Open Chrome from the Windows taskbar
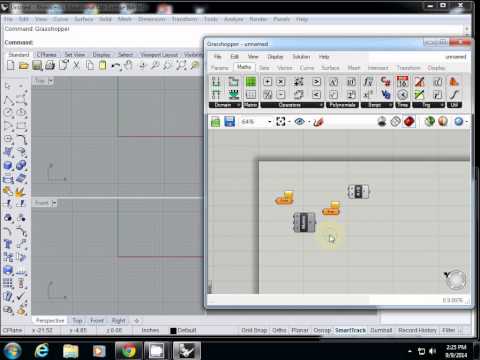Image resolution: width=480 pixels, height=360 pixels. pos(128,351)
